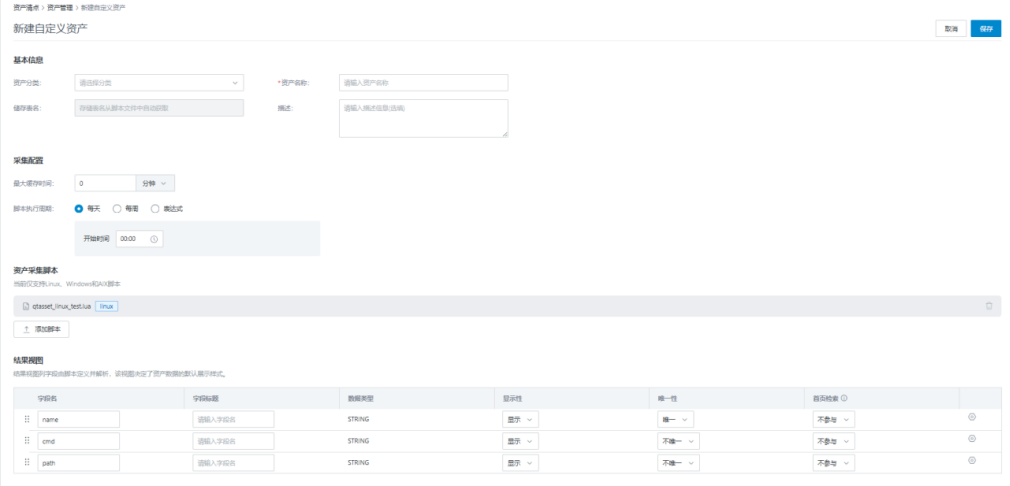
Task: Click the 字段标题 input in name row
Action: point(233,419)
